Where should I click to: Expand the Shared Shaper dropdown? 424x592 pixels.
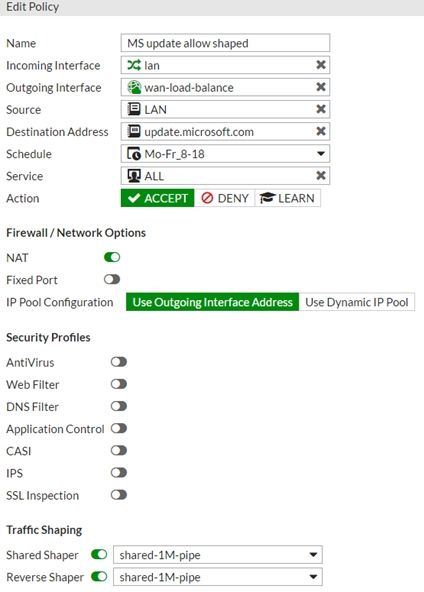pos(218,555)
